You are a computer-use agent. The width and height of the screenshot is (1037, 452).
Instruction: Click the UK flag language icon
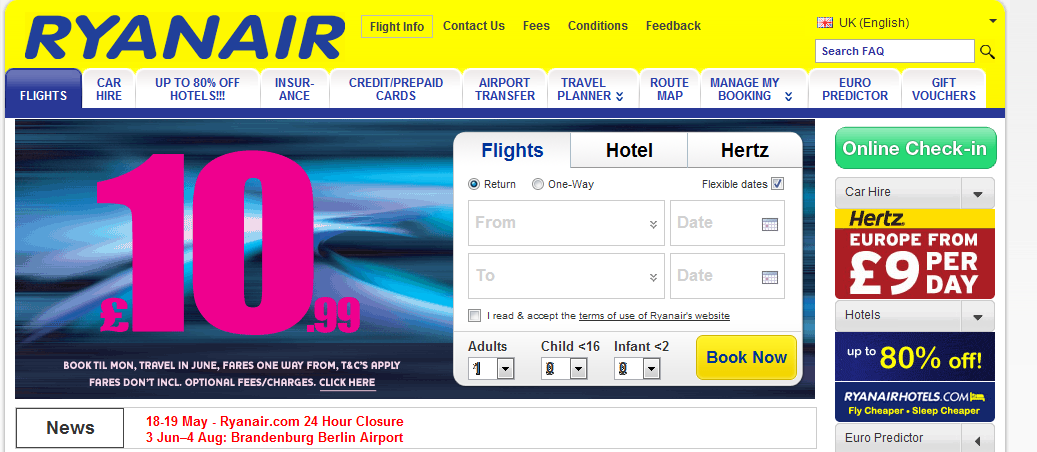[825, 23]
